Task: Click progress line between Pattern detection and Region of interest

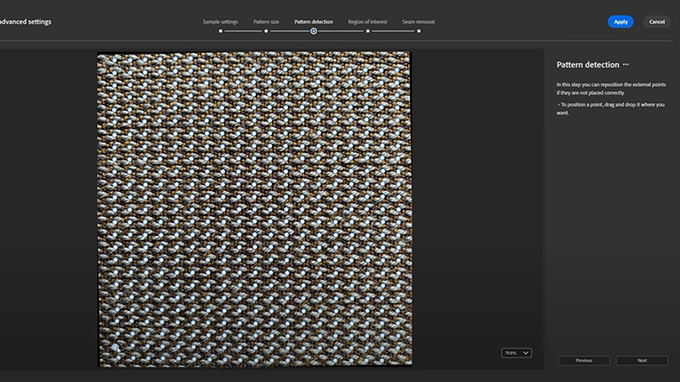Action: point(341,31)
